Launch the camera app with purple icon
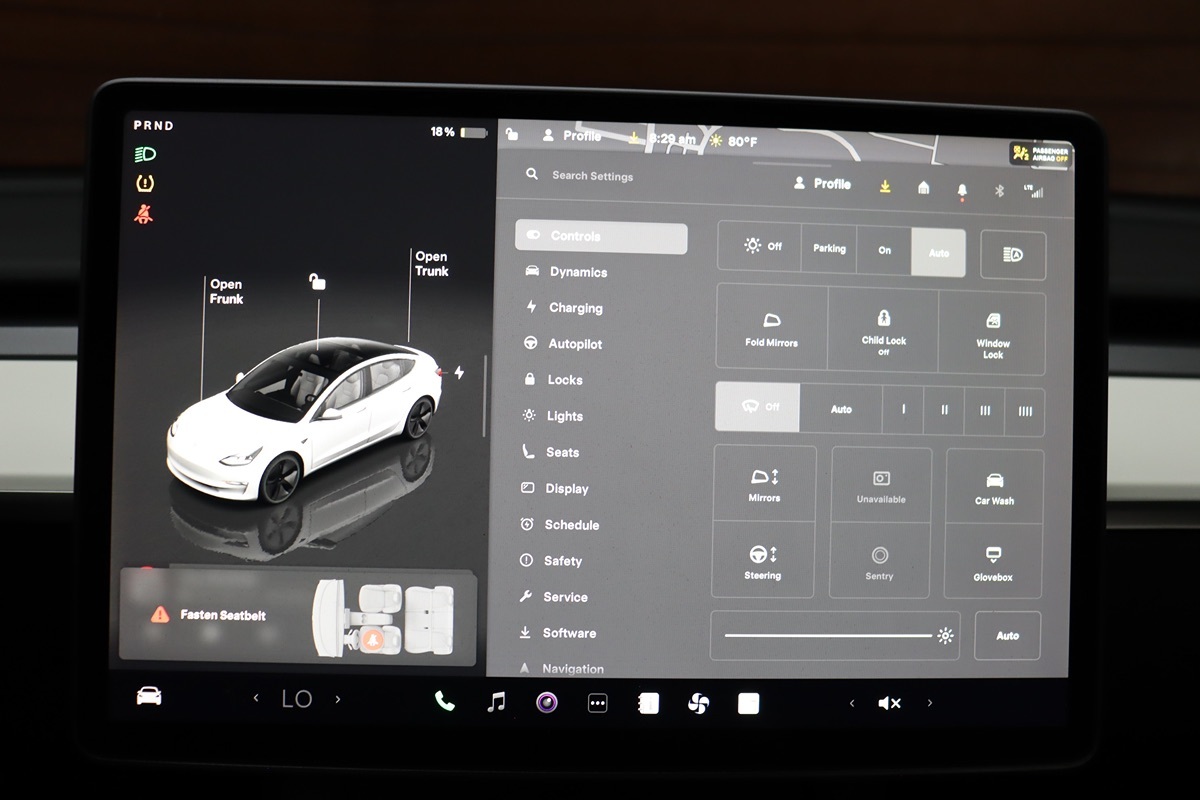The height and width of the screenshot is (800, 1200). 546,702
